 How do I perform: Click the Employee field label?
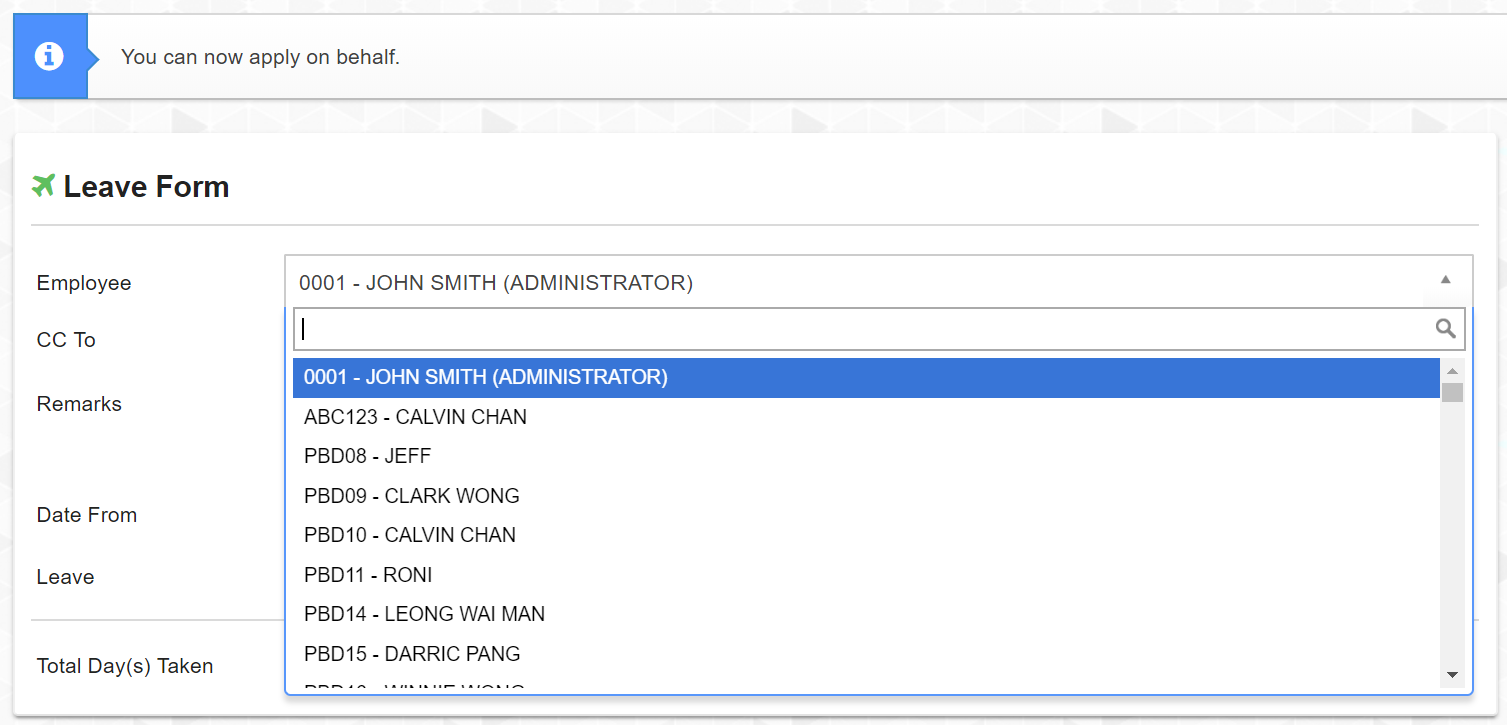point(84,283)
